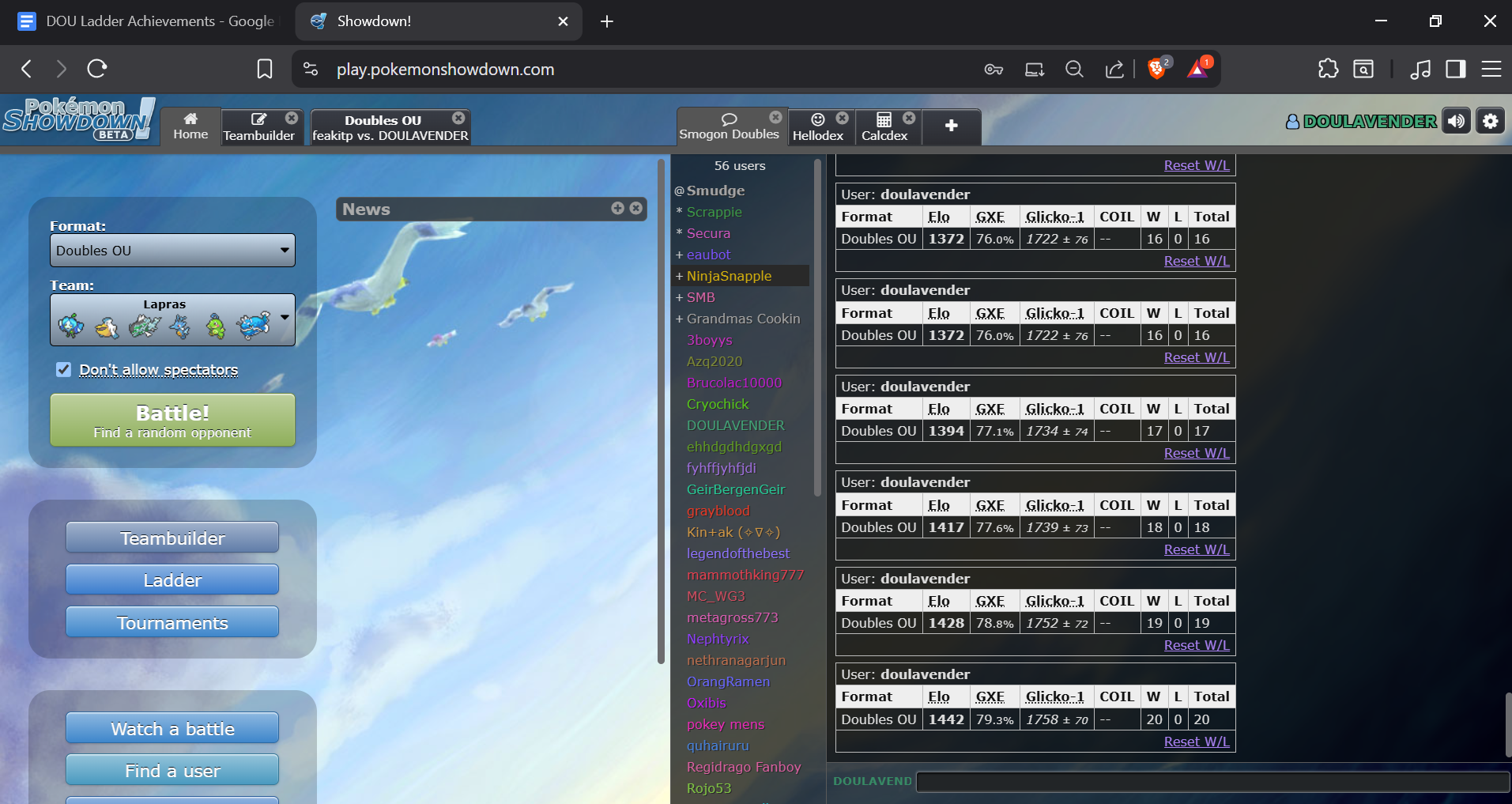Select user Smudge in user list

coord(715,191)
